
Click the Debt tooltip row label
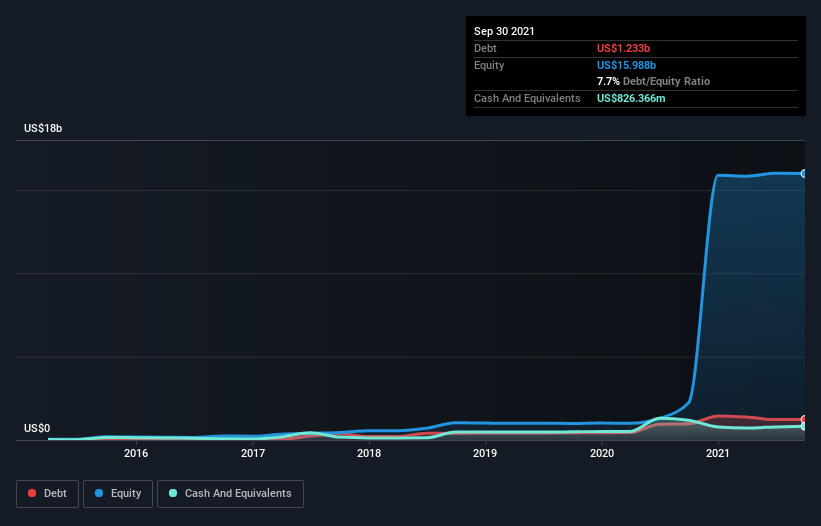pyautogui.click(x=485, y=48)
